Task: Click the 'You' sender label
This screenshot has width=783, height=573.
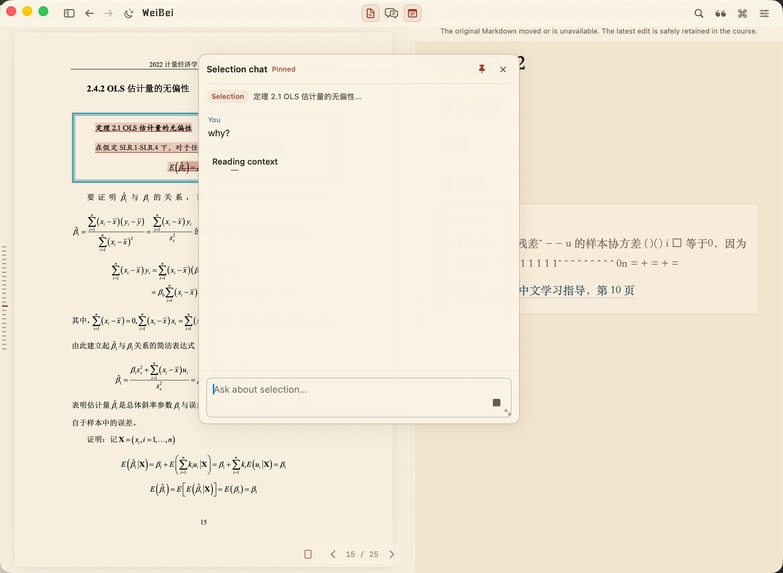Action: (x=214, y=119)
